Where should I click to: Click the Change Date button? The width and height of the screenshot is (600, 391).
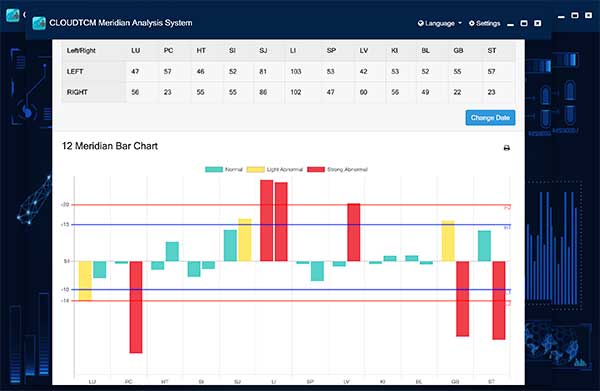tap(490, 118)
